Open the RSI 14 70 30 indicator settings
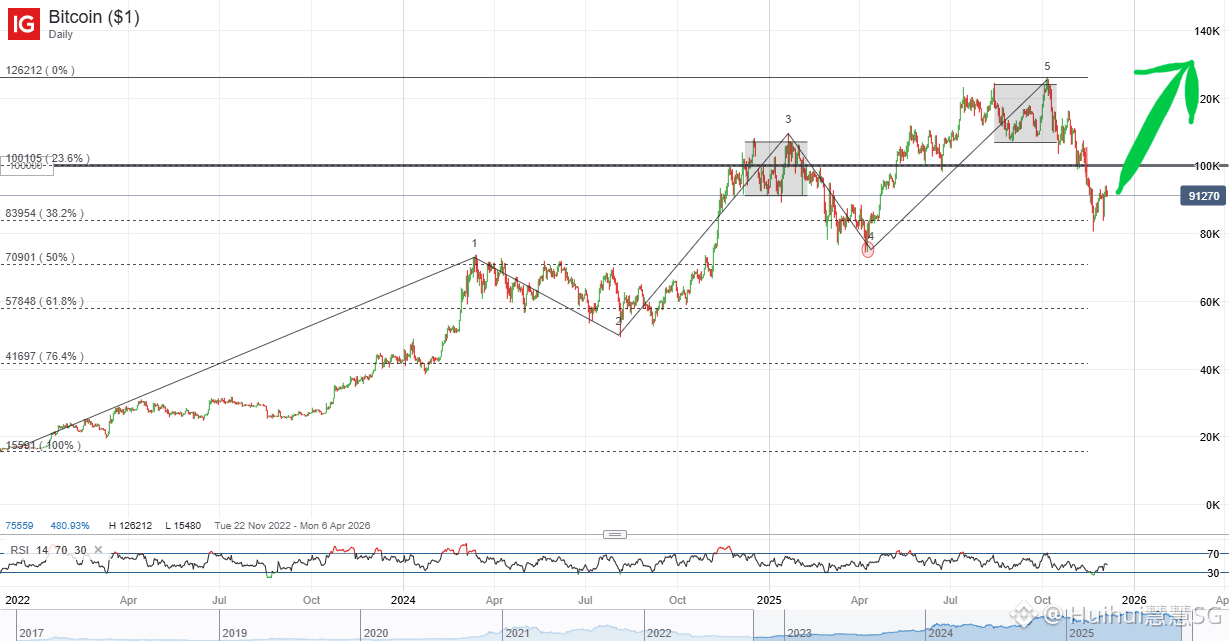This screenshot has height=641, width=1229. tap(48, 551)
